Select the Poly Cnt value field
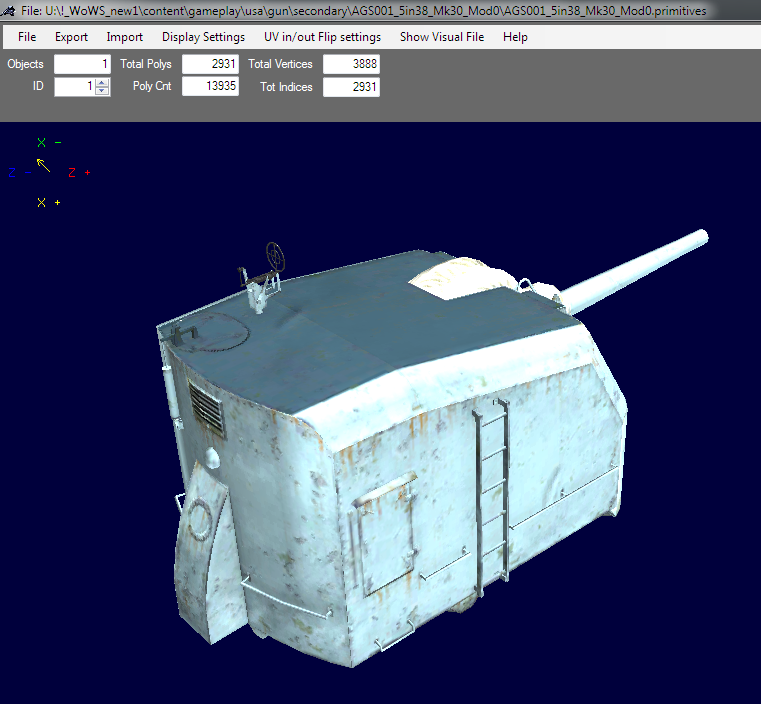Screen dimensions: 761x704 click(x=210, y=87)
